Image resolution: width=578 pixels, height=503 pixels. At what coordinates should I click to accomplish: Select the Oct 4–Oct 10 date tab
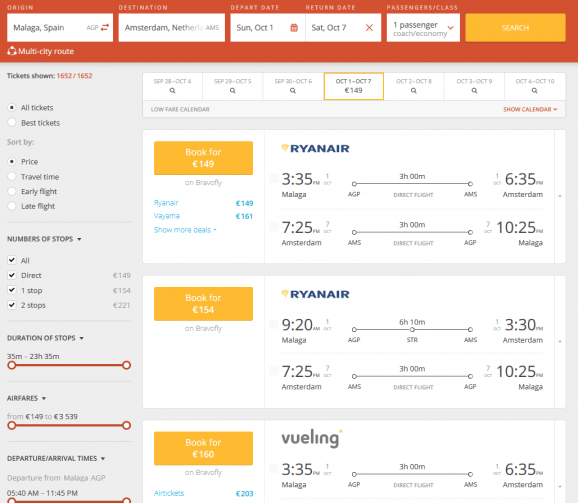[x=535, y=86]
